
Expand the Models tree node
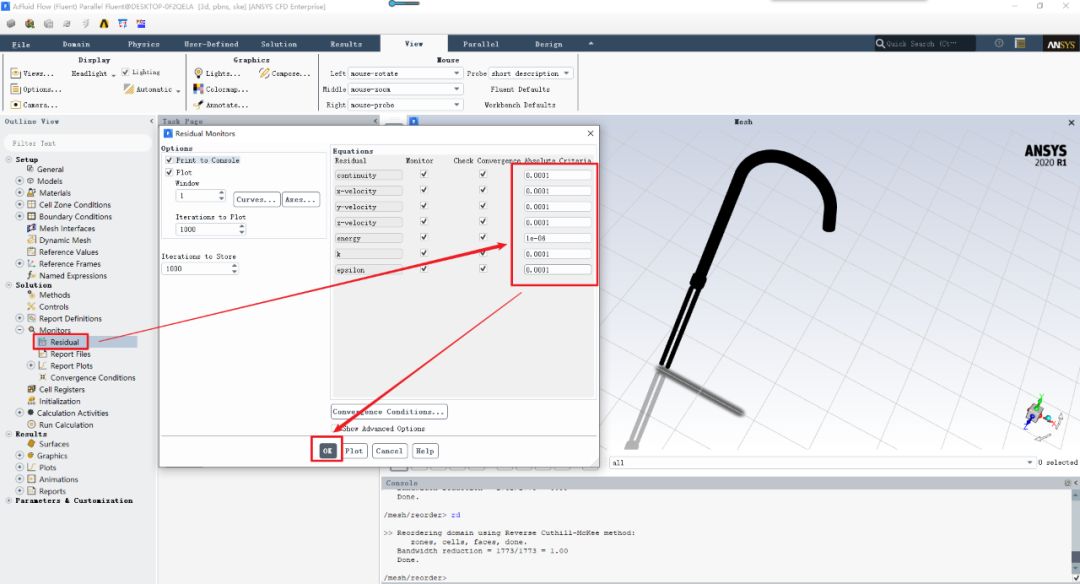(x=19, y=180)
